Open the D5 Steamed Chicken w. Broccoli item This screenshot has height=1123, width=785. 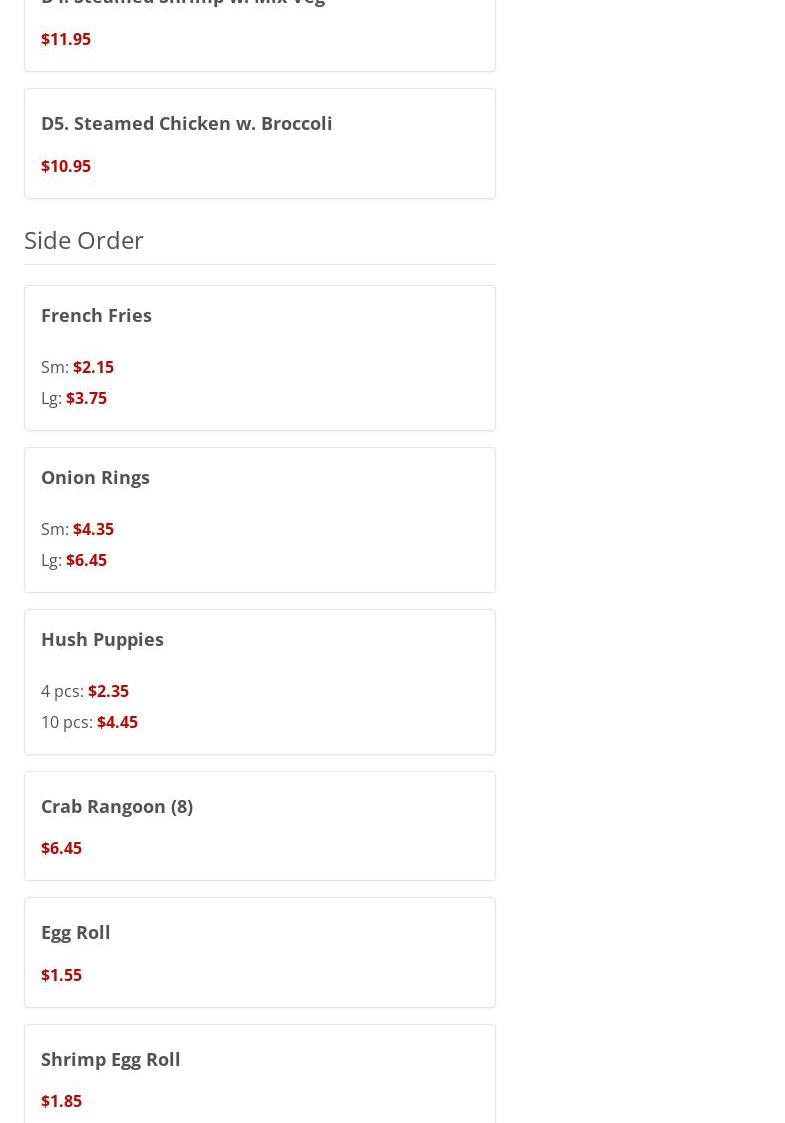(x=186, y=123)
